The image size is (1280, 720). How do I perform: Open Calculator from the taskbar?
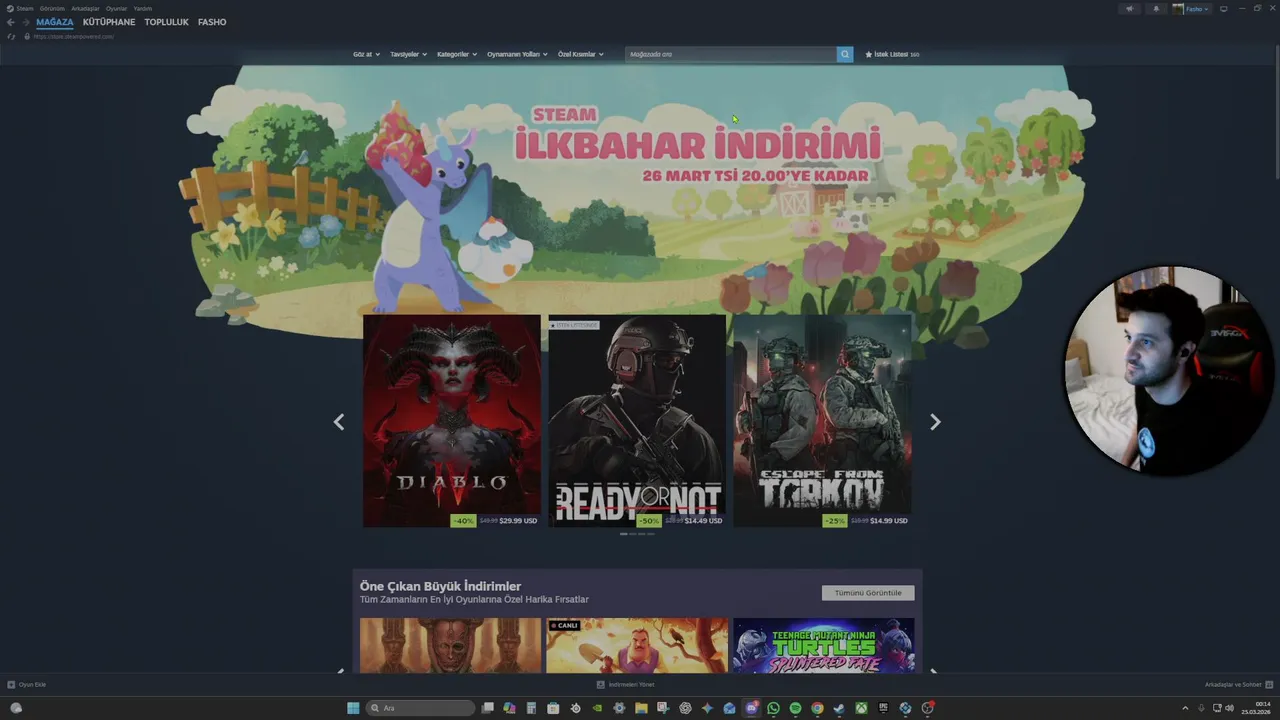point(531,708)
